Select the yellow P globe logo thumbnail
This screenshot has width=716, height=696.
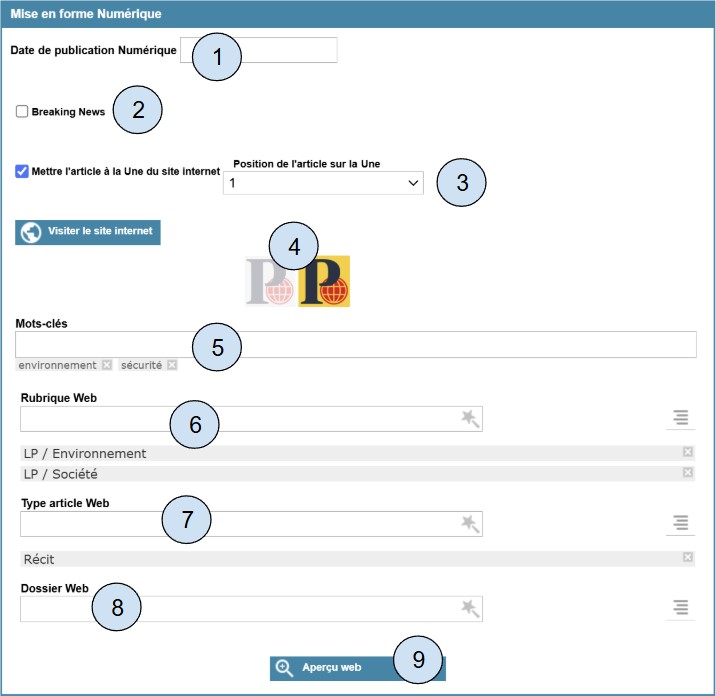pyautogui.click(x=325, y=281)
